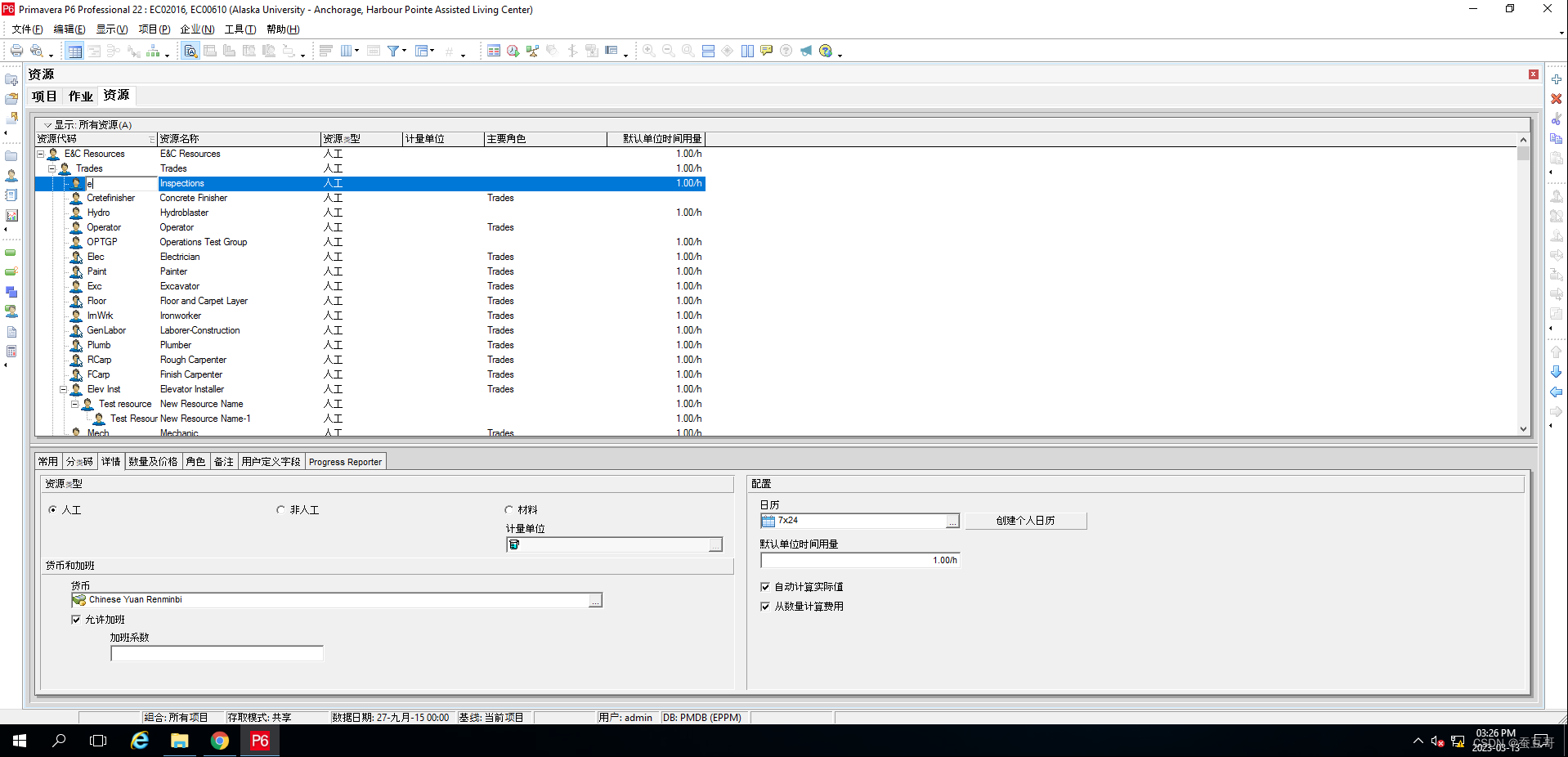Open the Columns icon dropdown arrow

(x=356, y=51)
